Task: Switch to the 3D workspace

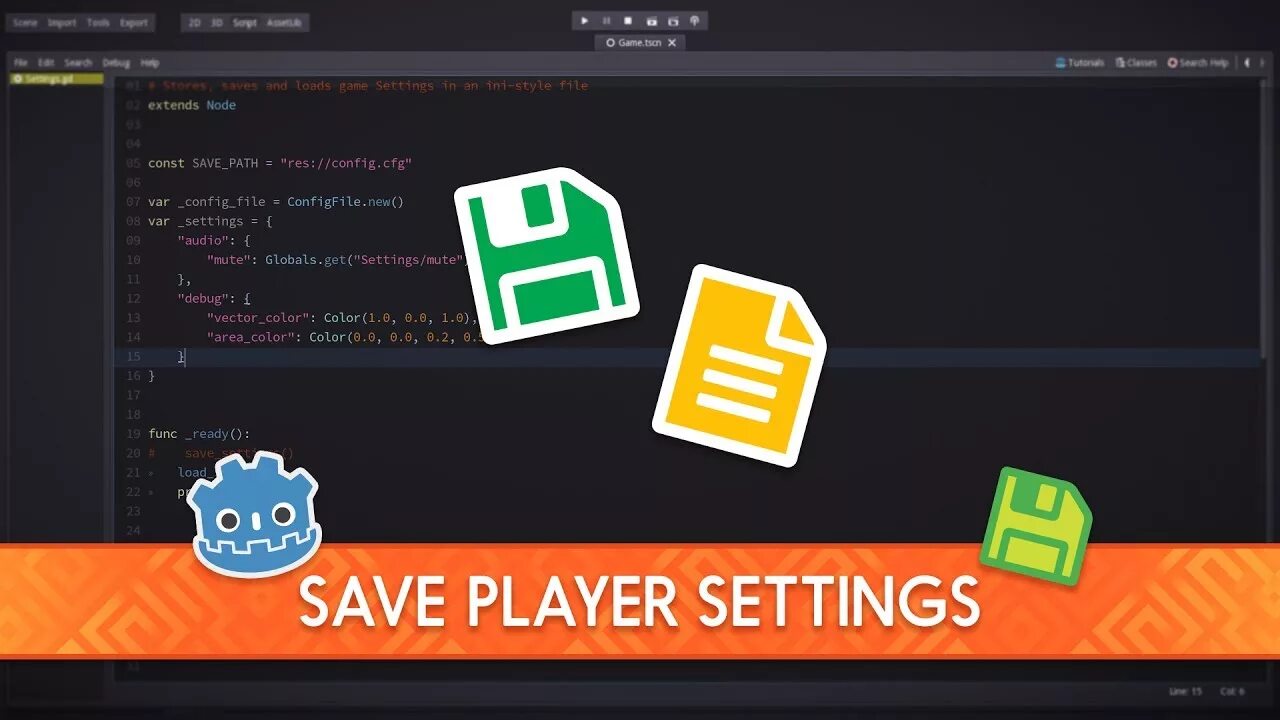Action: coord(217,22)
